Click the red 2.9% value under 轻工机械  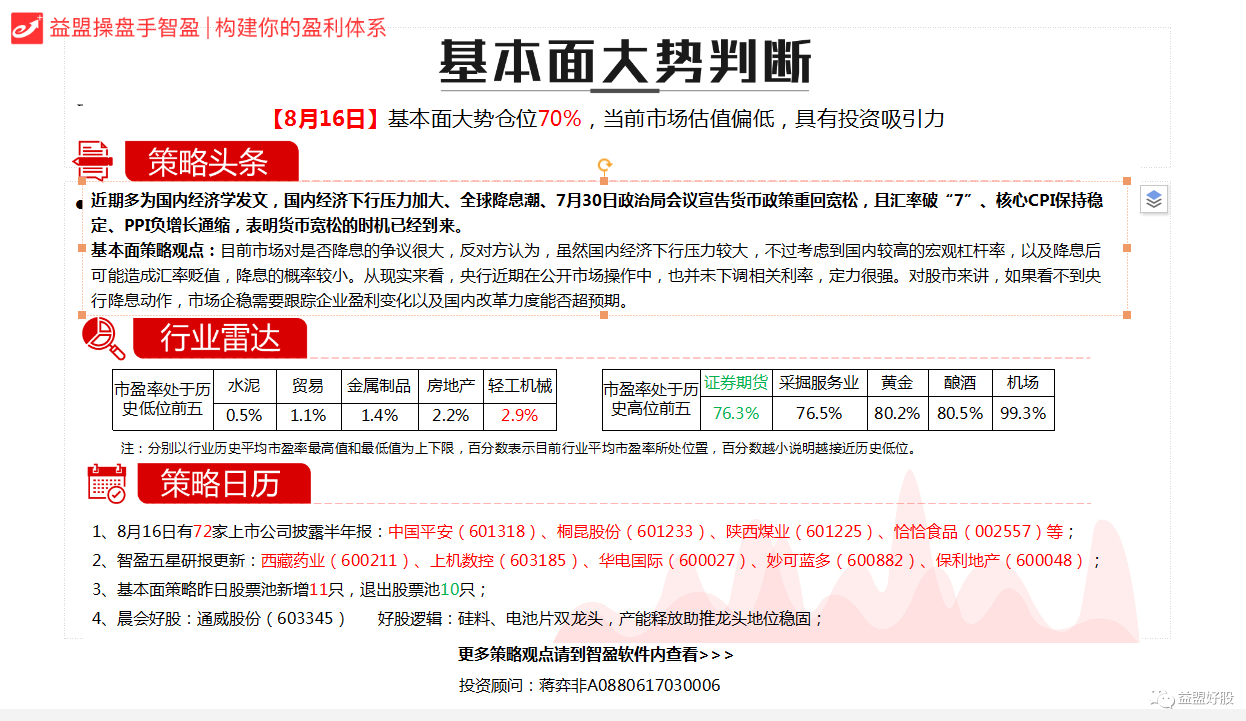click(519, 415)
